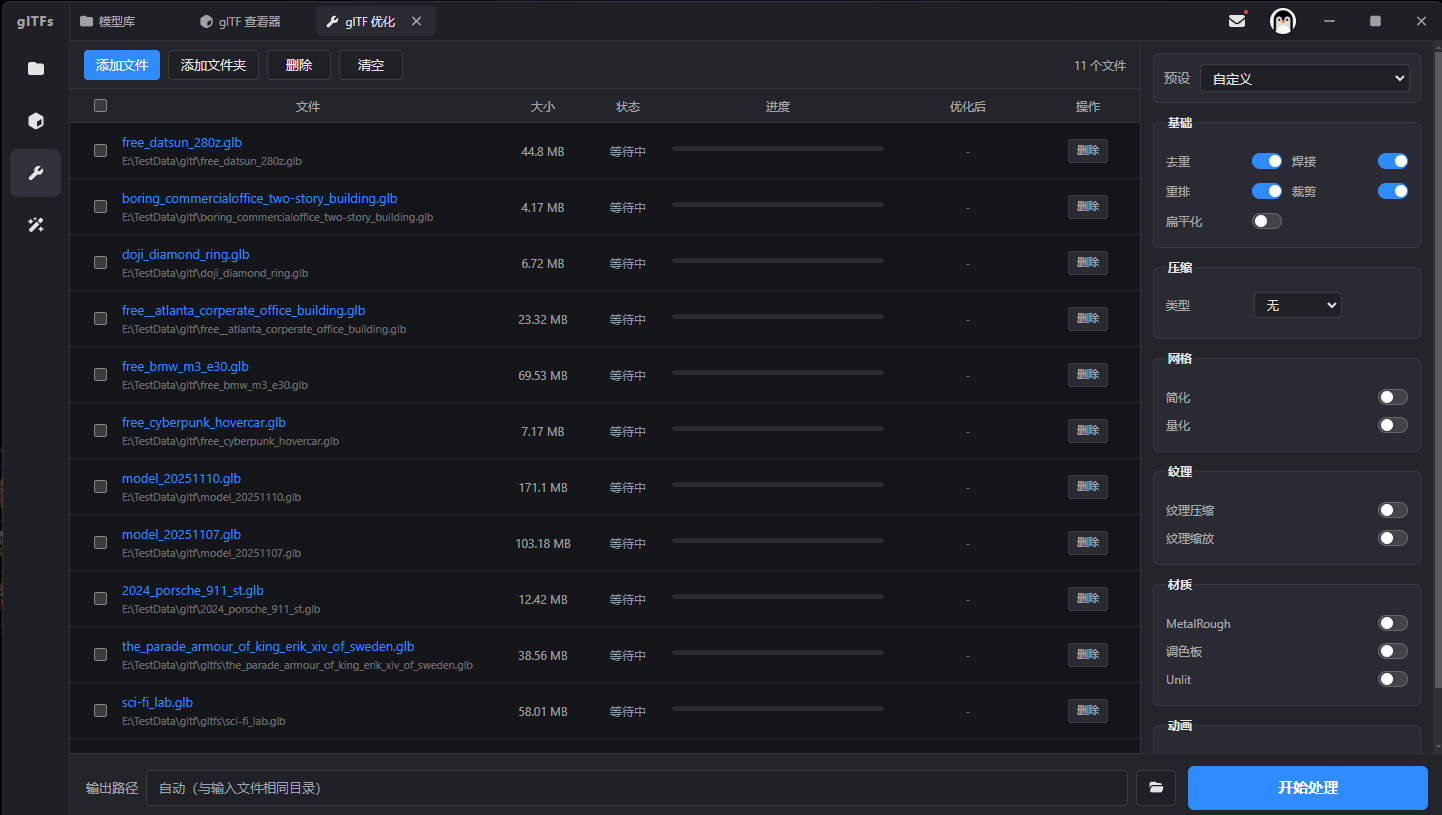Click the settings panel vertical scrollbar
The height and width of the screenshot is (815, 1442).
click(1437, 370)
